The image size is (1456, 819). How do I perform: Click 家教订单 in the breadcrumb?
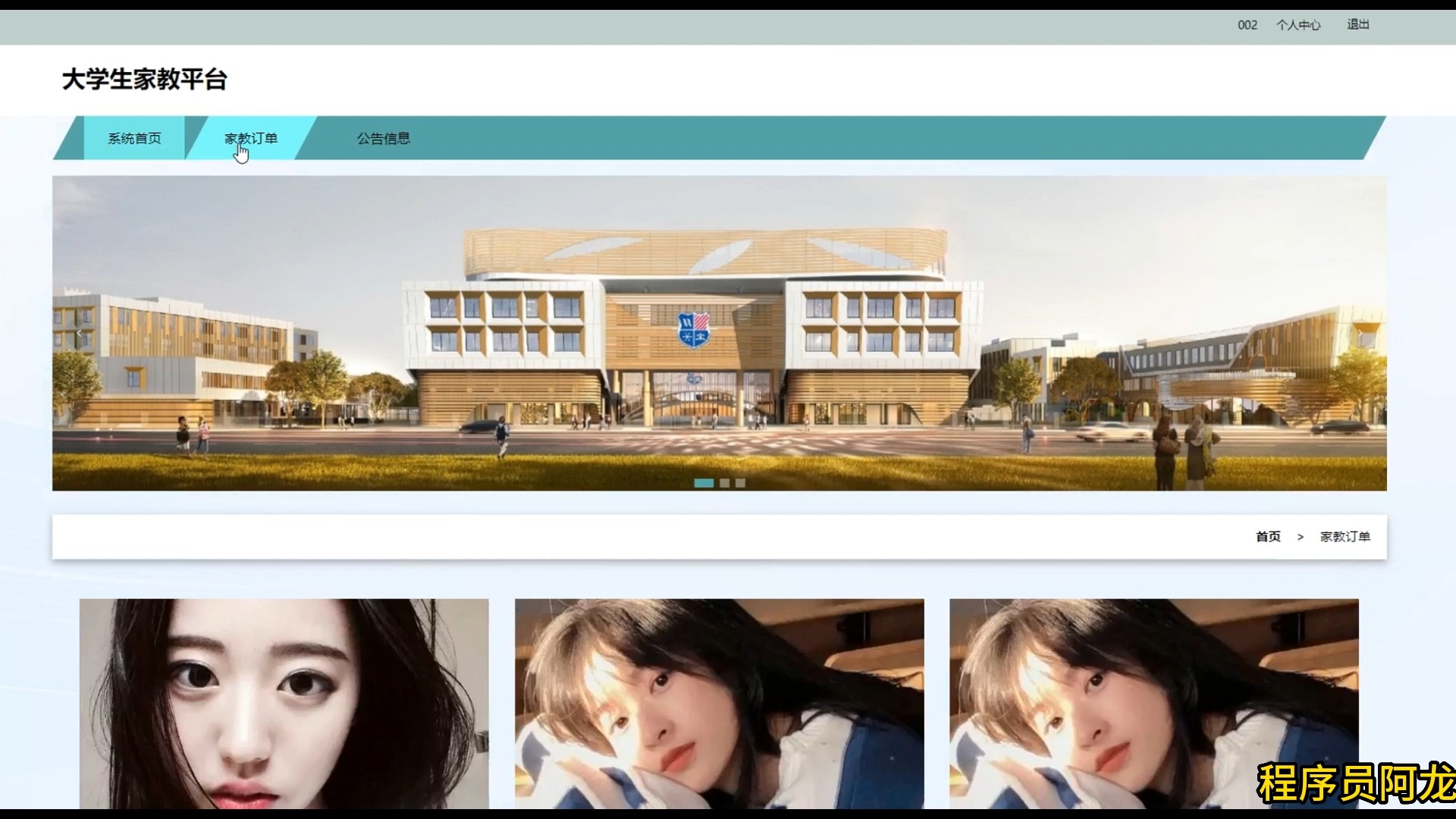pyautogui.click(x=1345, y=537)
